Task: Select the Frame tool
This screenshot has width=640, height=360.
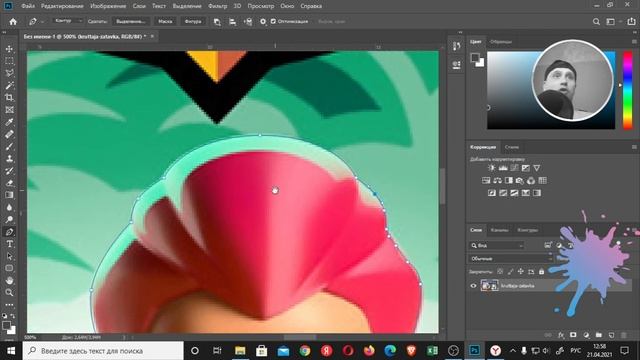Action: click(9, 110)
